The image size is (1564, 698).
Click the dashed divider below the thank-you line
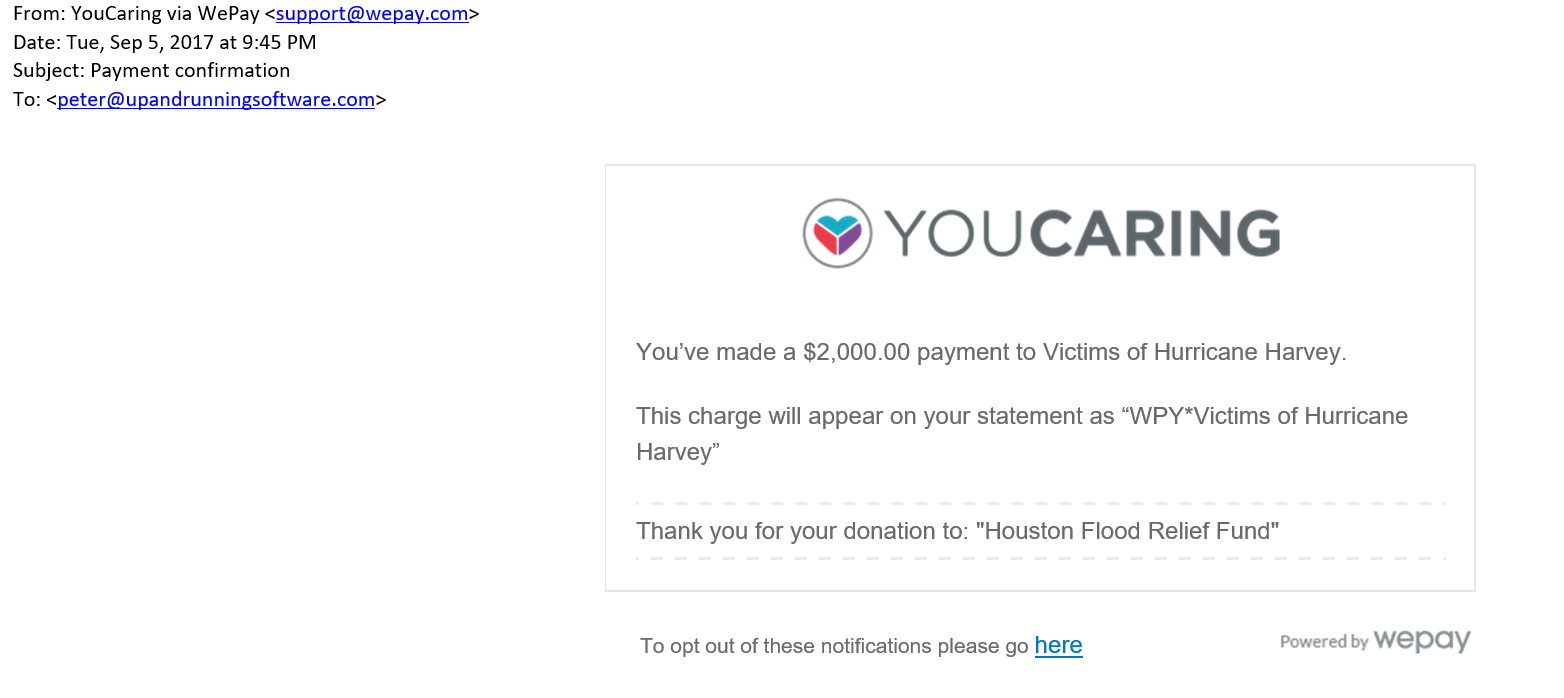pyautogui.click(x=1040, y=558)
